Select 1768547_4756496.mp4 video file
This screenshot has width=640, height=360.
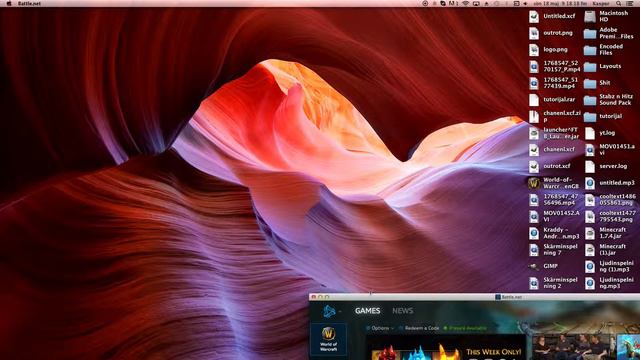[553, 200]
